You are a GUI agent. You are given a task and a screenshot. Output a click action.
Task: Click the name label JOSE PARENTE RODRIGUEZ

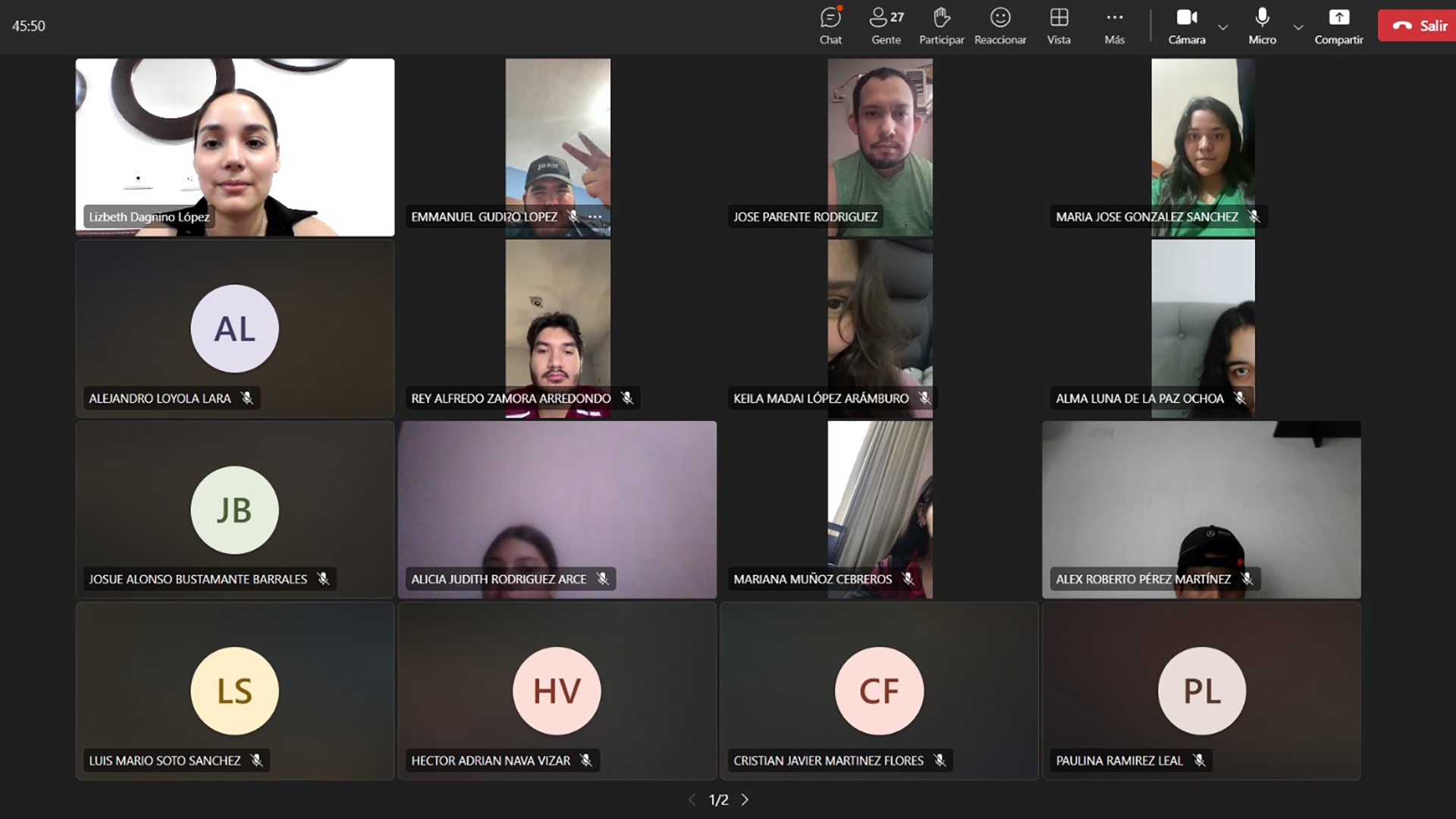[x=805, y=217]
